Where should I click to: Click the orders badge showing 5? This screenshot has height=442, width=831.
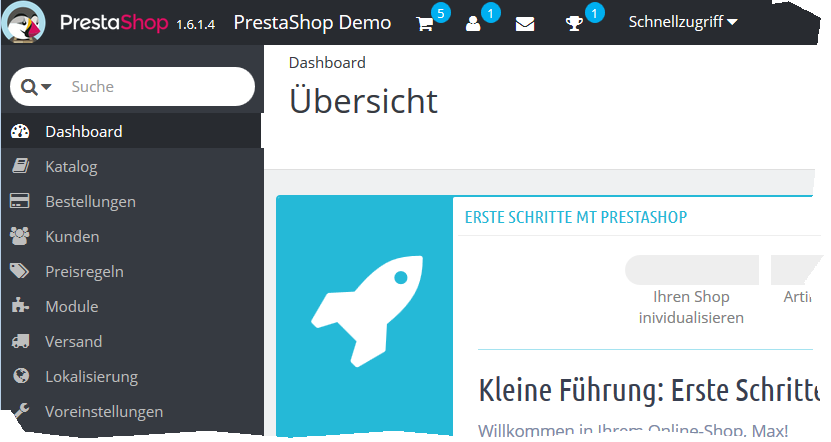(441, 13)
